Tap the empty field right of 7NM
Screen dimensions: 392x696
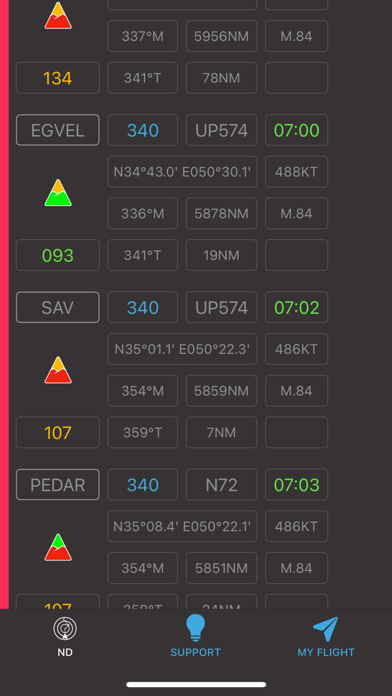pyautogui.click(x=297, y=432)
